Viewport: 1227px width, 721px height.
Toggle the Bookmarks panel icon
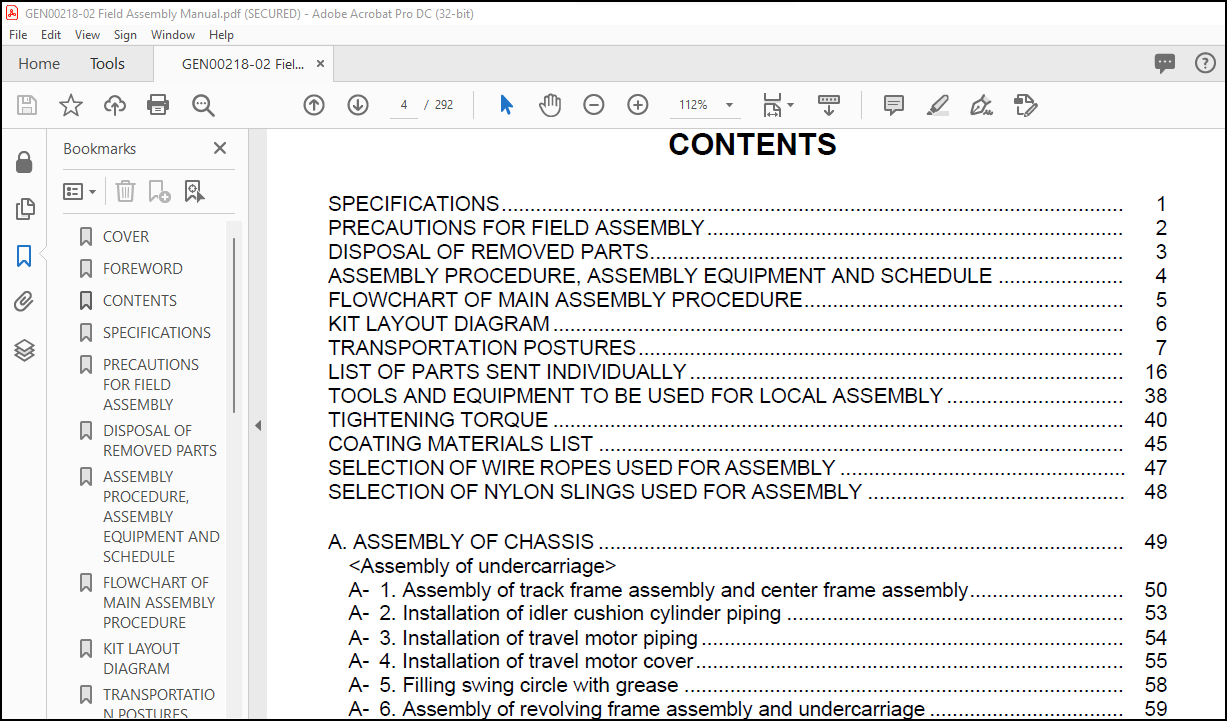coord(24,256)
